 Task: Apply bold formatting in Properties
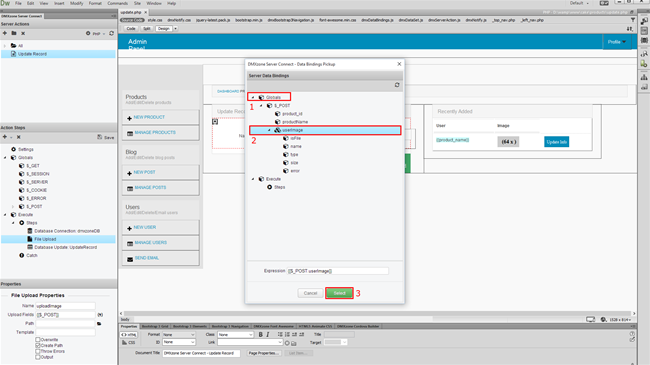coord(260,334)
